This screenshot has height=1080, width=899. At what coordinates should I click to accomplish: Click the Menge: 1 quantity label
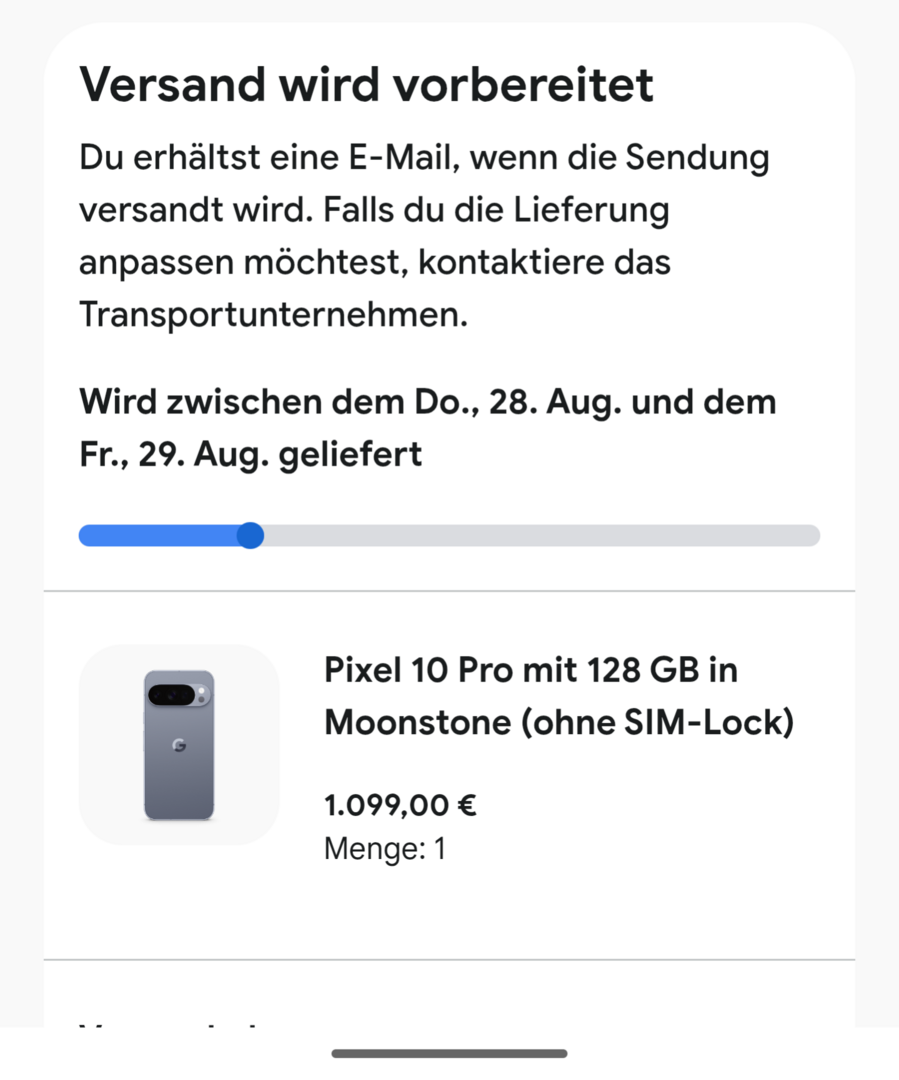(385, 850)
